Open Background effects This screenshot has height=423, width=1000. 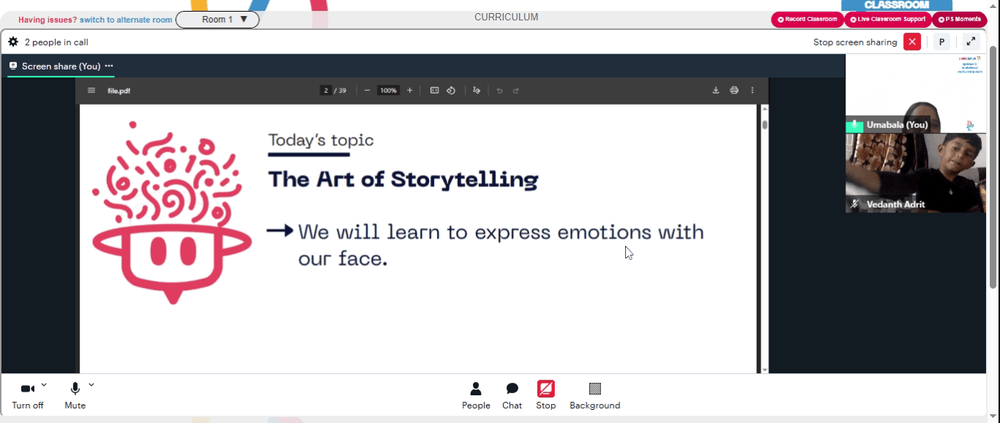pos(594,396)
